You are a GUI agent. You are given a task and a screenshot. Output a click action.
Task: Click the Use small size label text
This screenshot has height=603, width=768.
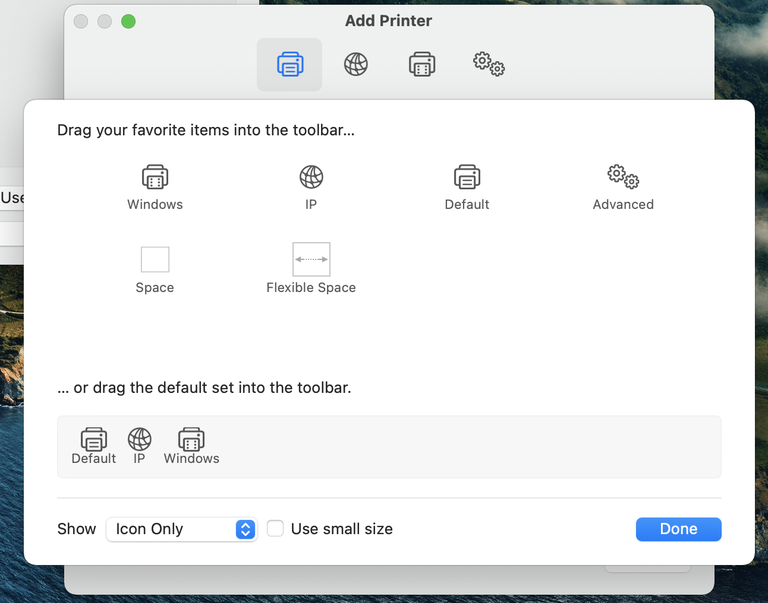point(341,529)
